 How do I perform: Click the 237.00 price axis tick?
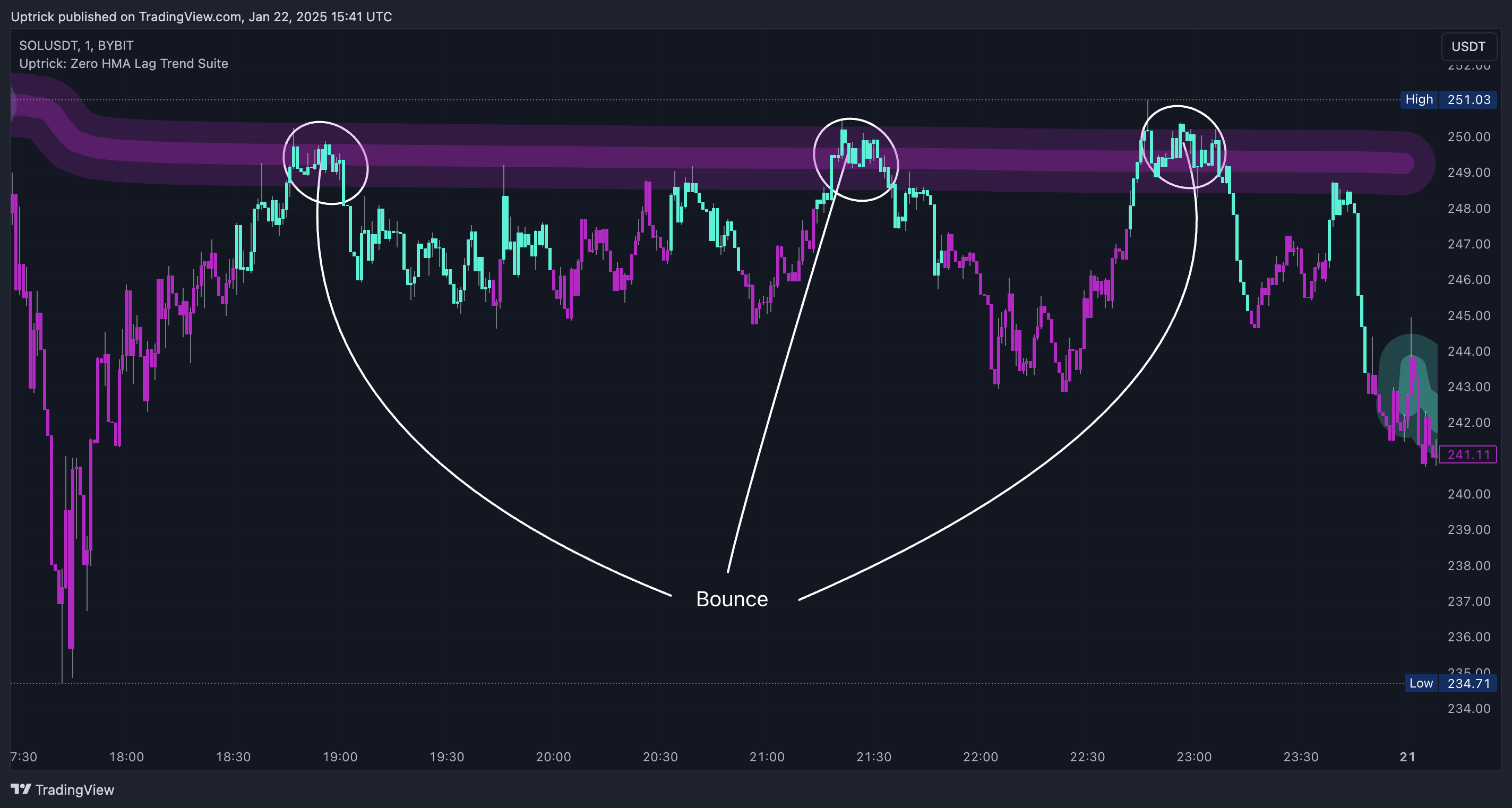coord(1468,601)
